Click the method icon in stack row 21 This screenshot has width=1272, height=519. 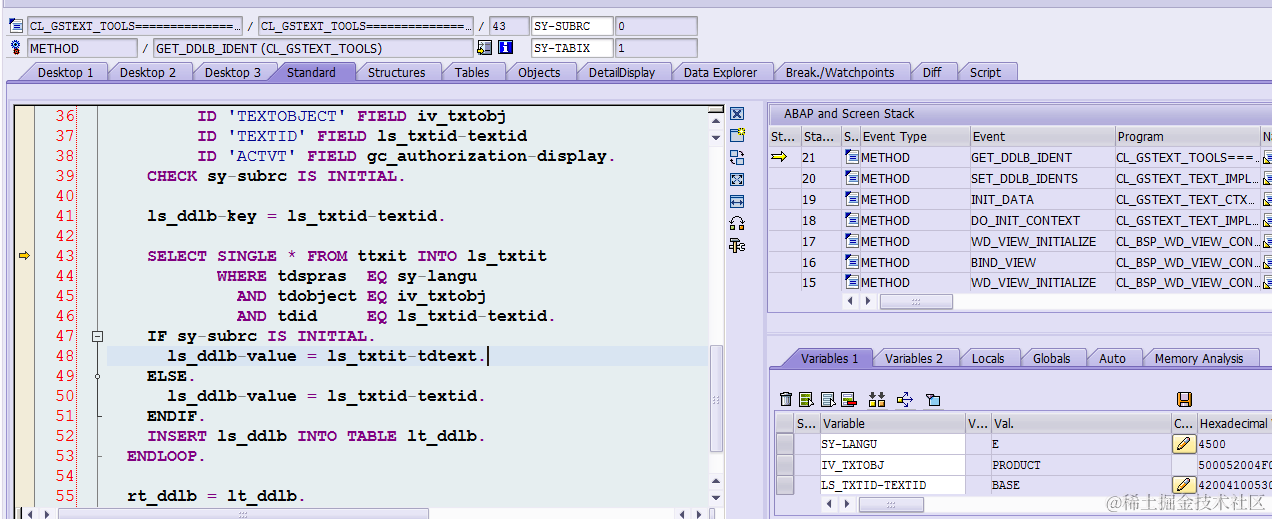click(851, 157)
